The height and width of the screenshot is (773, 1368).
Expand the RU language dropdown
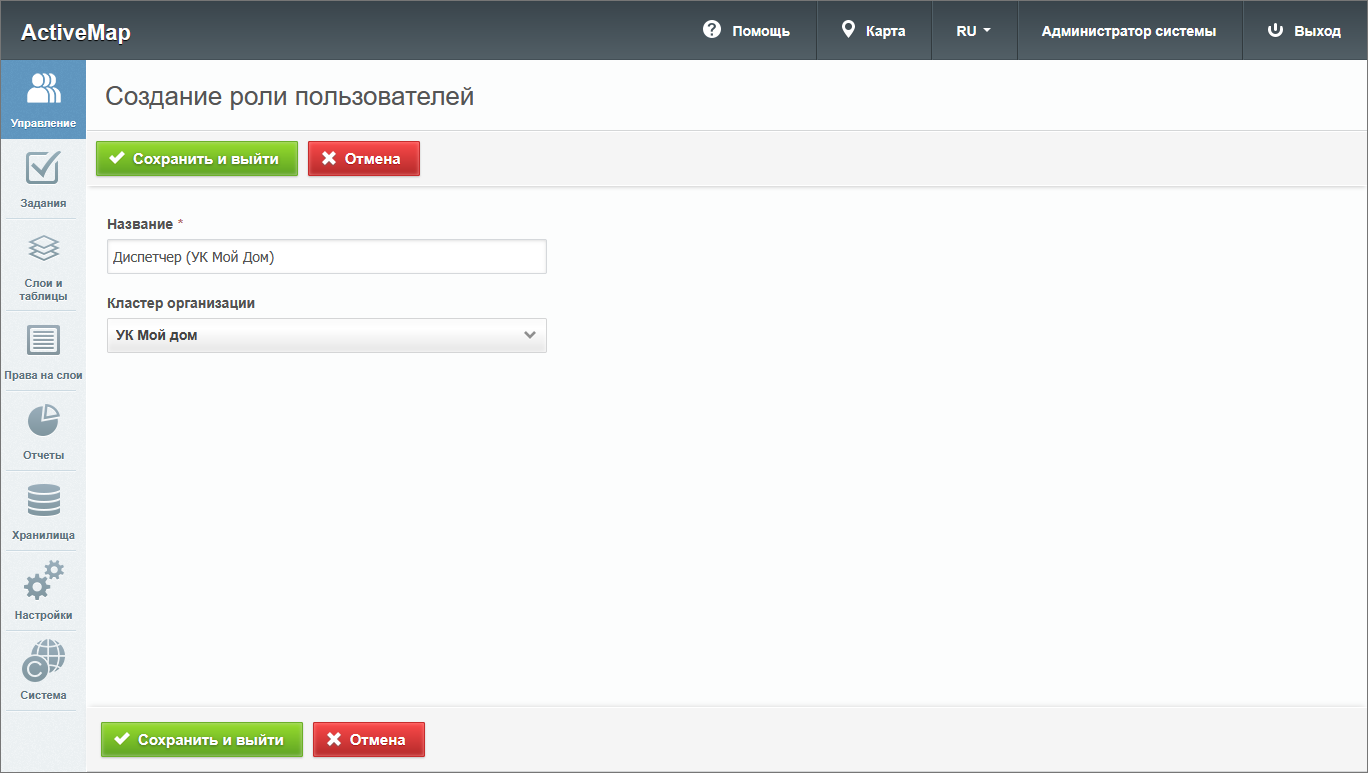click(973, 31)
